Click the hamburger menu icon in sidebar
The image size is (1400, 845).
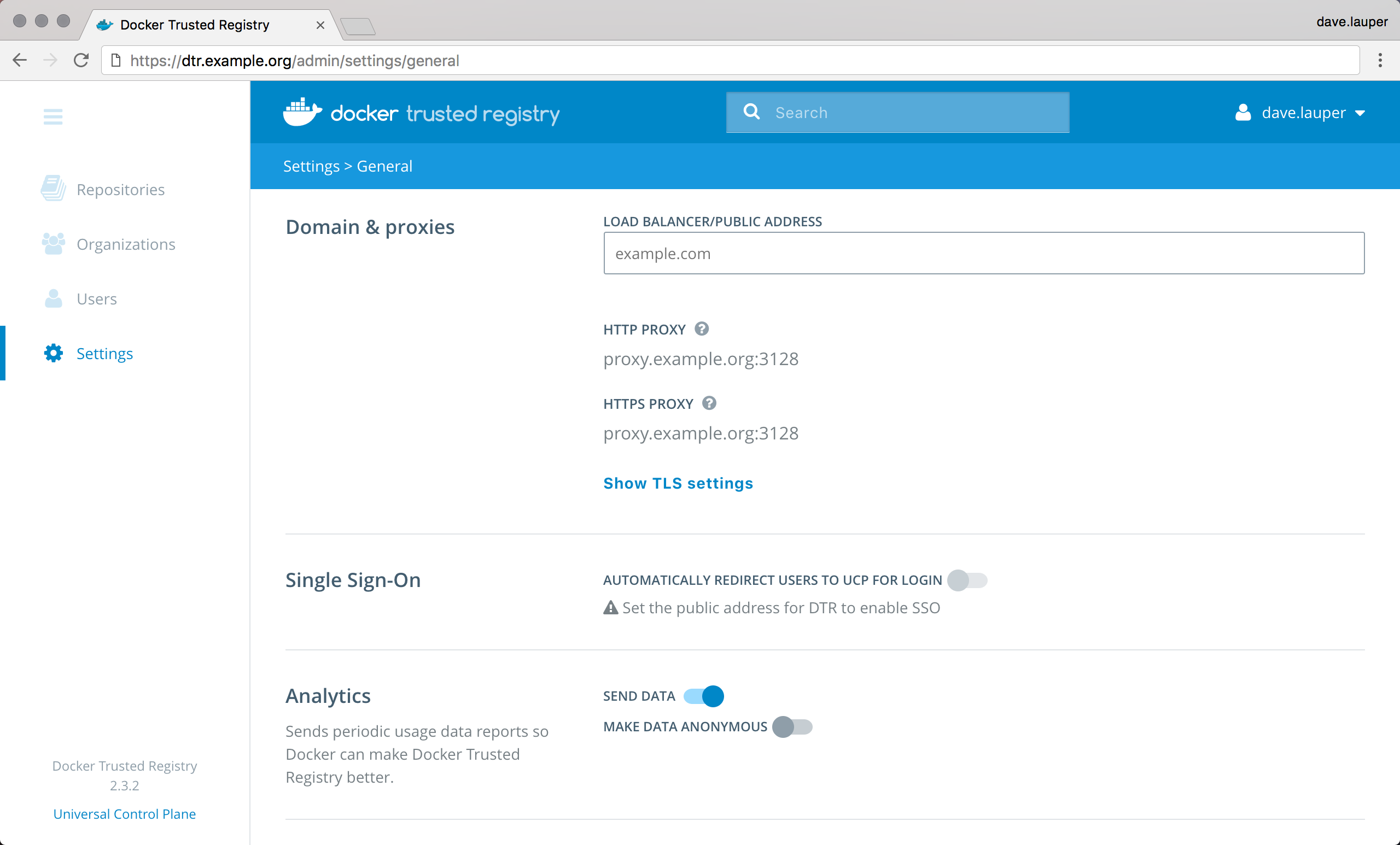click(53, 117)
